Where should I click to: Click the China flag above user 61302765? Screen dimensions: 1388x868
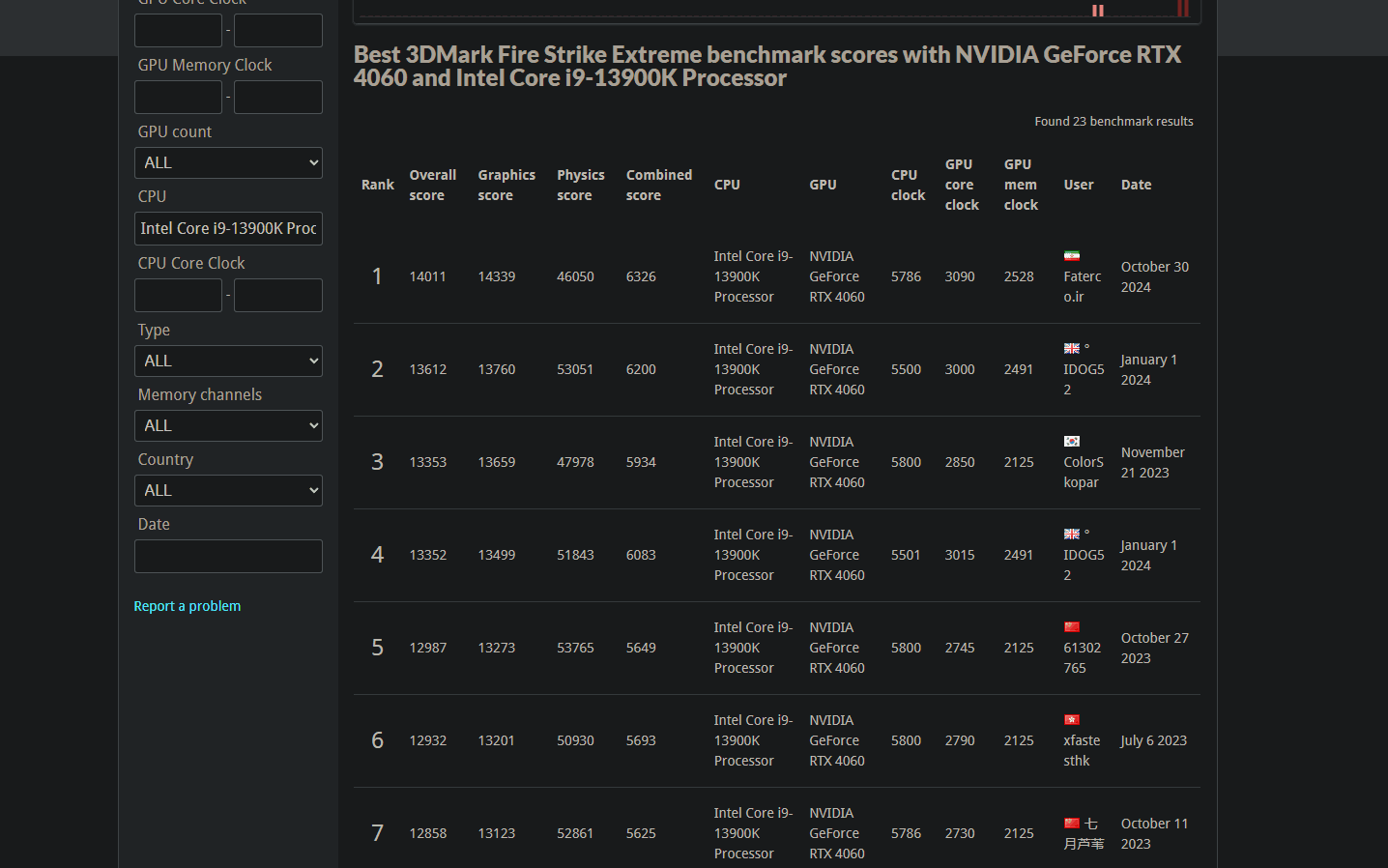[1071, 627]
